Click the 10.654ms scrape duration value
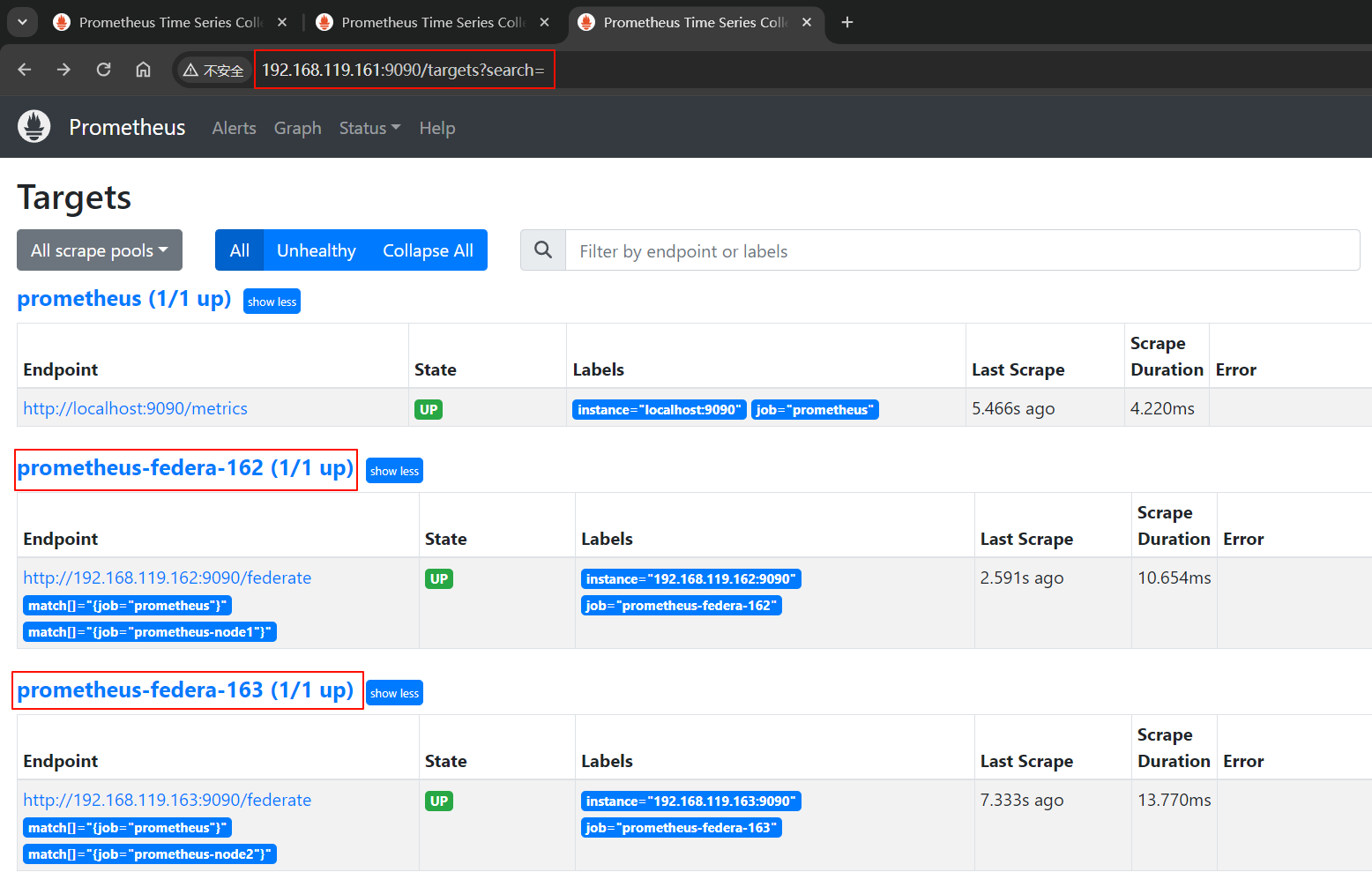The width and height of the screenshot is (1372, 887). tap(1174, 578)
